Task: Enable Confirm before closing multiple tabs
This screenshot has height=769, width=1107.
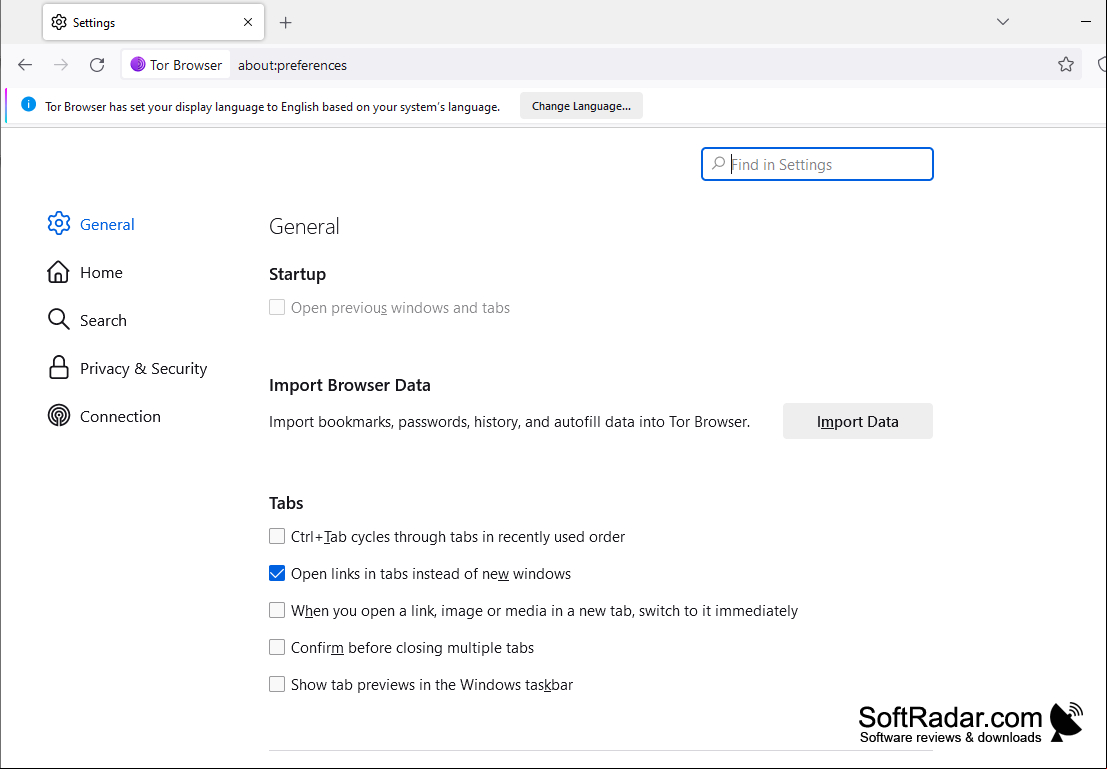Action: tap(277, 647)
